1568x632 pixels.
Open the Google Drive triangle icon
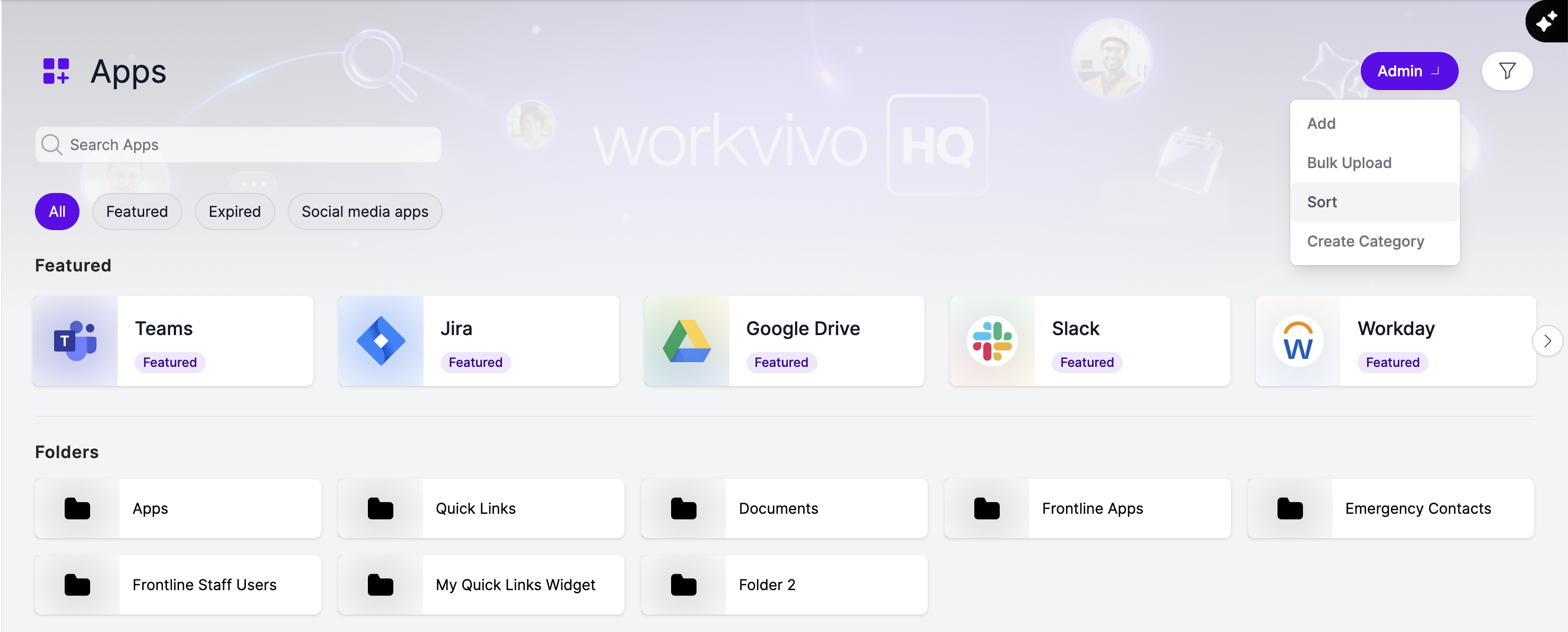(x=686, y=340)
